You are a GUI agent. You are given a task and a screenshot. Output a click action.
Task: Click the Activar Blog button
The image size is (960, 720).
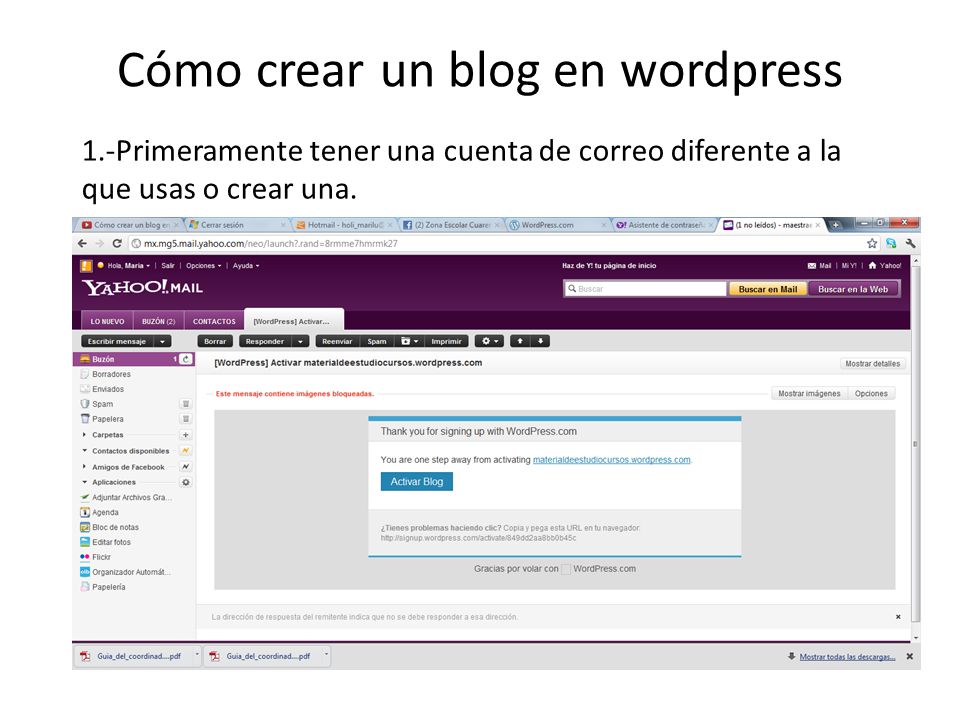click(x=416, y=482)
